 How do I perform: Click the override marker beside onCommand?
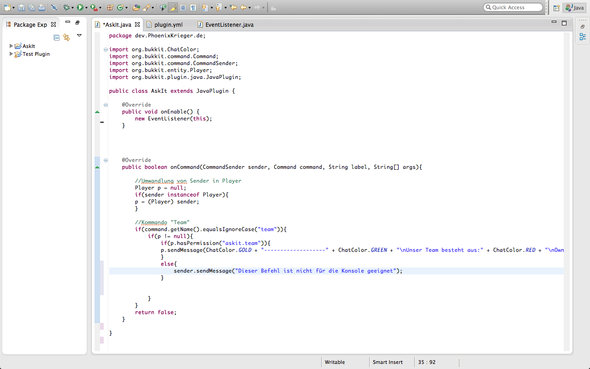click(97, 167)
